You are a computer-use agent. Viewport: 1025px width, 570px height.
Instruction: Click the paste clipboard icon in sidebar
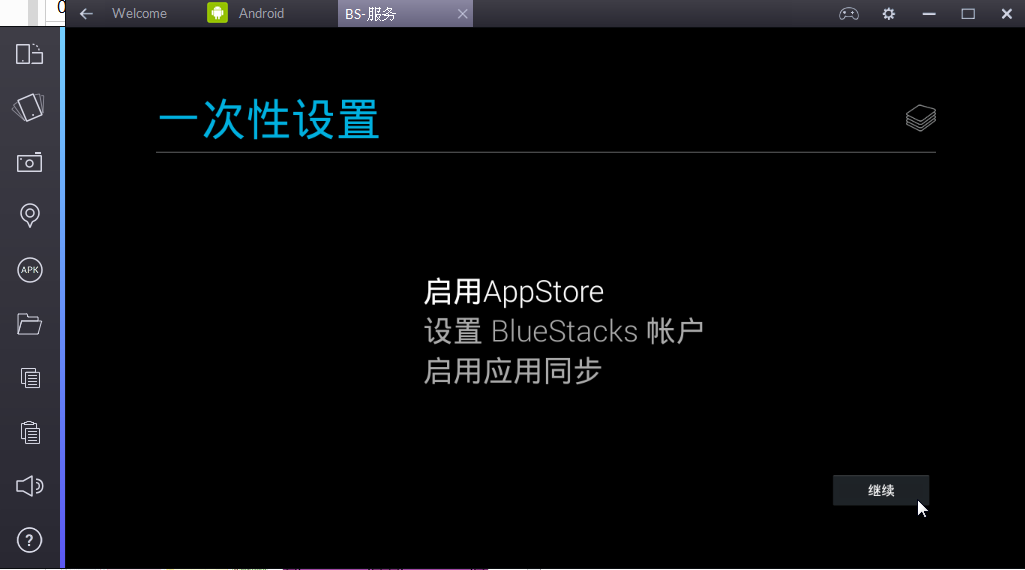click(30, 432)
